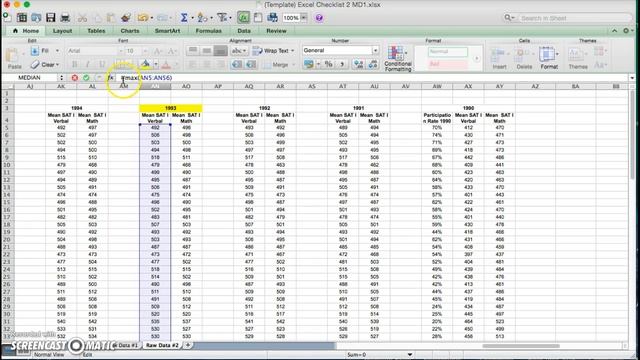The image size is (640, 360).
Task: Confirm formula entry with green checkmark
Action: pyautogui.click(x=86, y=78)
